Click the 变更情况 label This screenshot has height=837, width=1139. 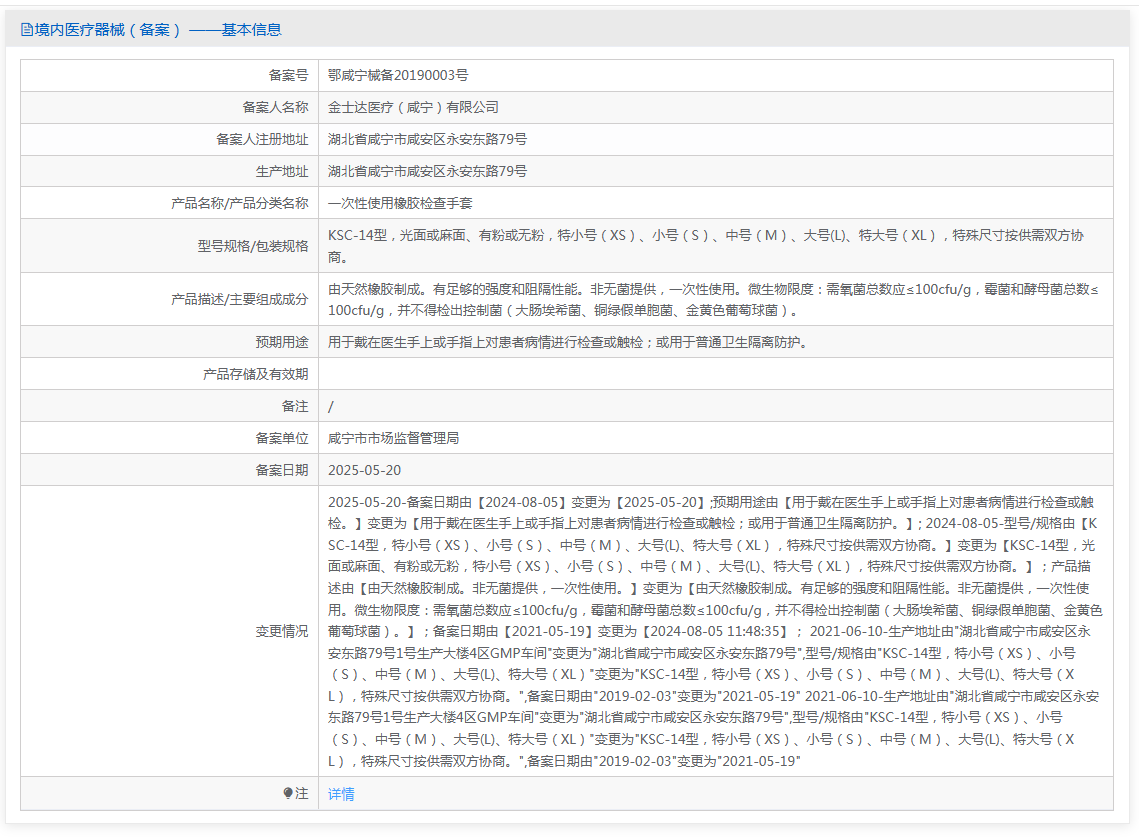[282, 631]
